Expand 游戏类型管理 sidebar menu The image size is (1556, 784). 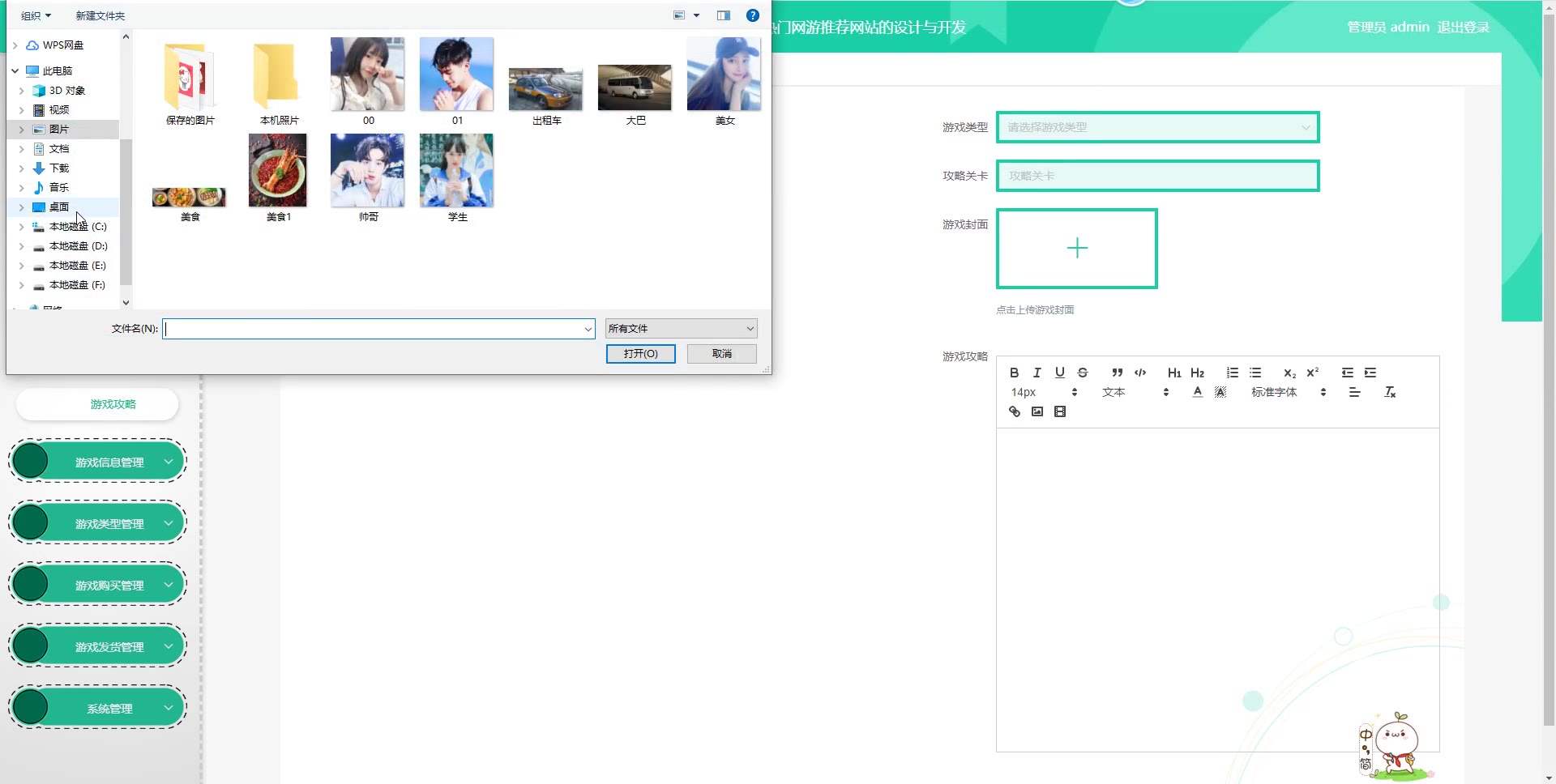pos(98,523)
